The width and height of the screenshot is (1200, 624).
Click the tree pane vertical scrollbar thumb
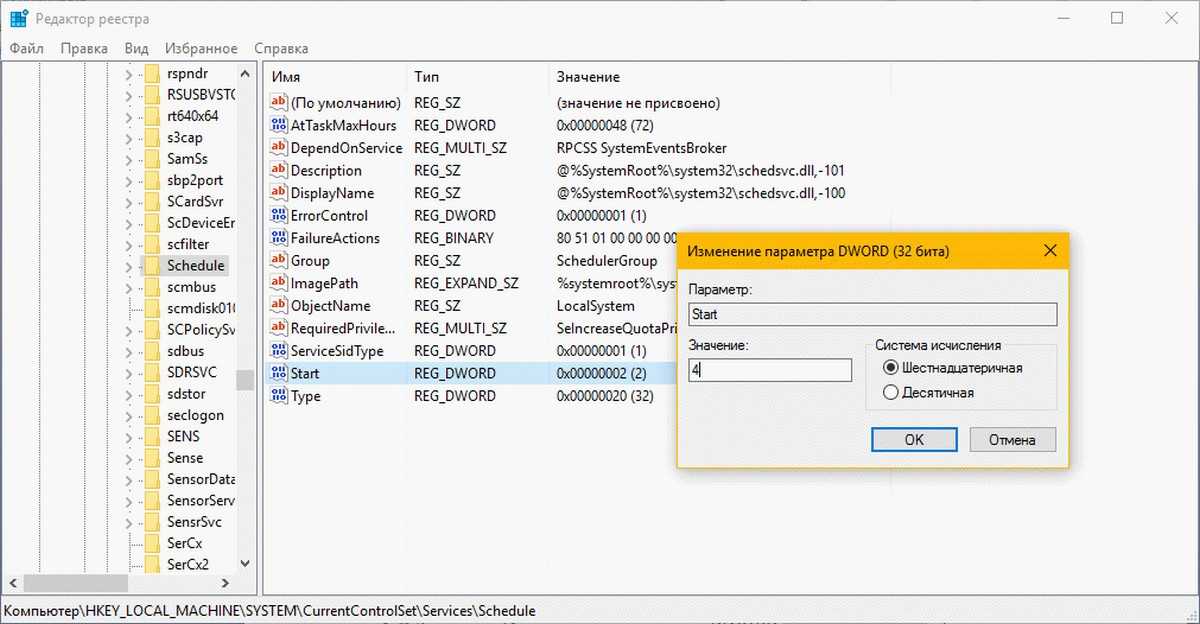coord(244,380)
